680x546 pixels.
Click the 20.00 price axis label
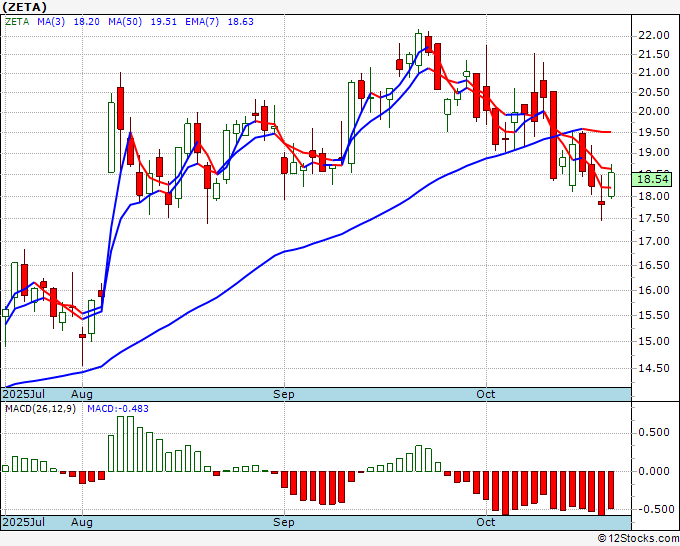point(654,112)
